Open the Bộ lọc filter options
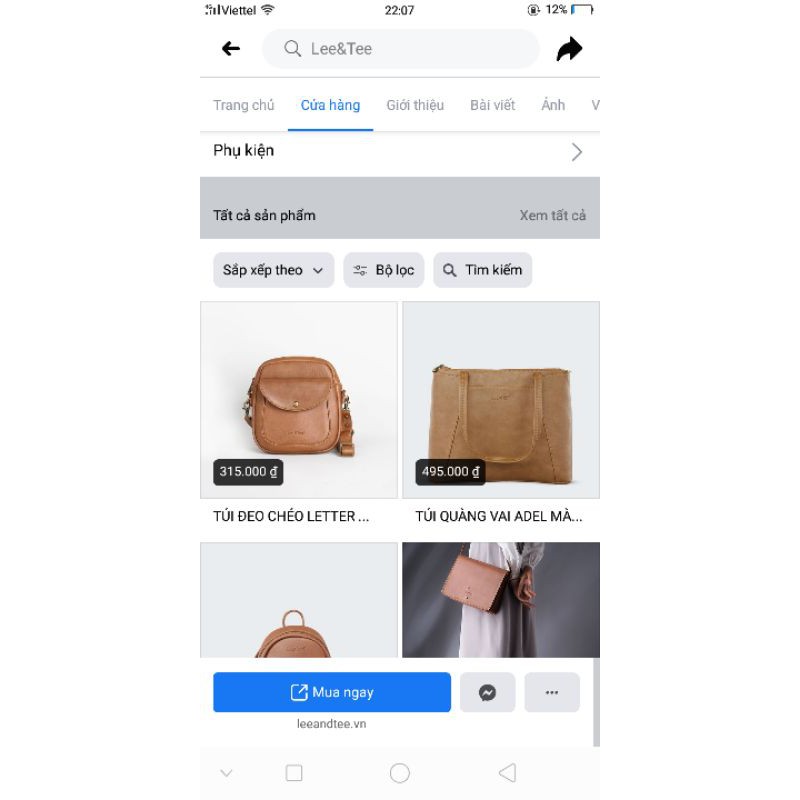Viewport: 800px width, 800px height. 384,270
